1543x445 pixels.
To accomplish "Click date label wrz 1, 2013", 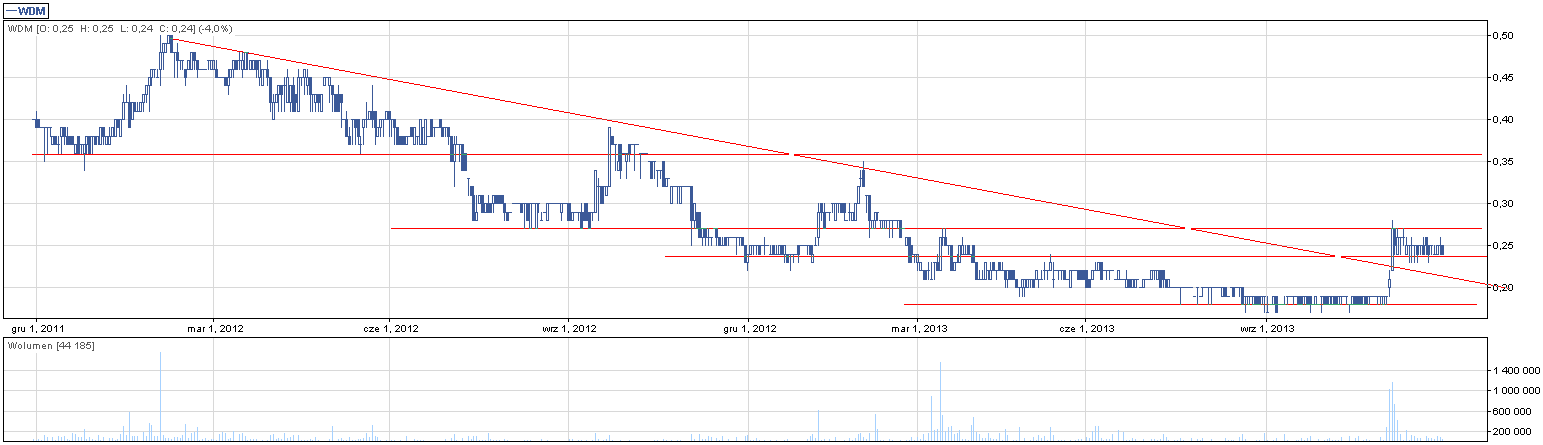I will pyautogui.click(x=1267, y=327).
